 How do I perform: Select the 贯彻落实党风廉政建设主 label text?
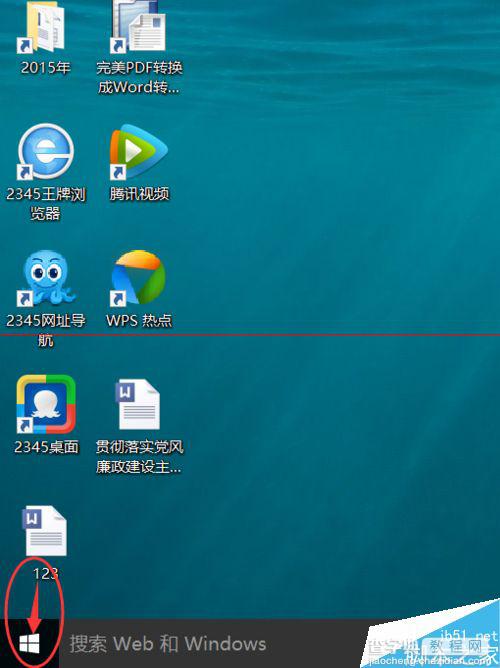point(139,457)
